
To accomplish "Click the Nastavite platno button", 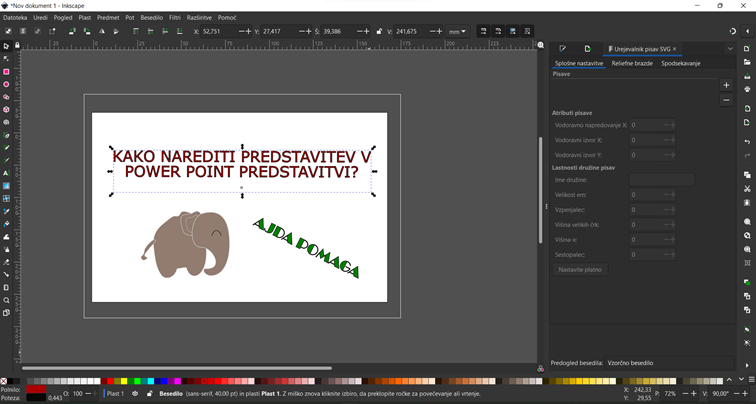I will pyautogui.click(x=580, y=269).
